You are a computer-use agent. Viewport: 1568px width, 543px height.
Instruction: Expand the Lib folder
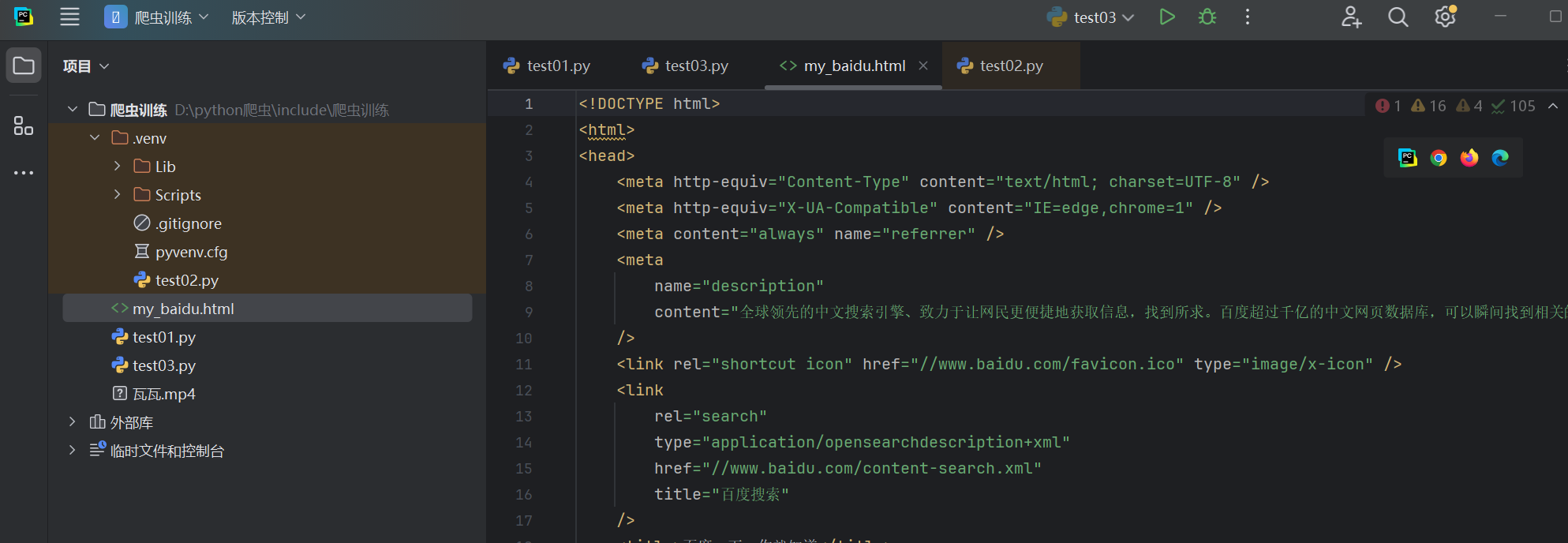117,166
